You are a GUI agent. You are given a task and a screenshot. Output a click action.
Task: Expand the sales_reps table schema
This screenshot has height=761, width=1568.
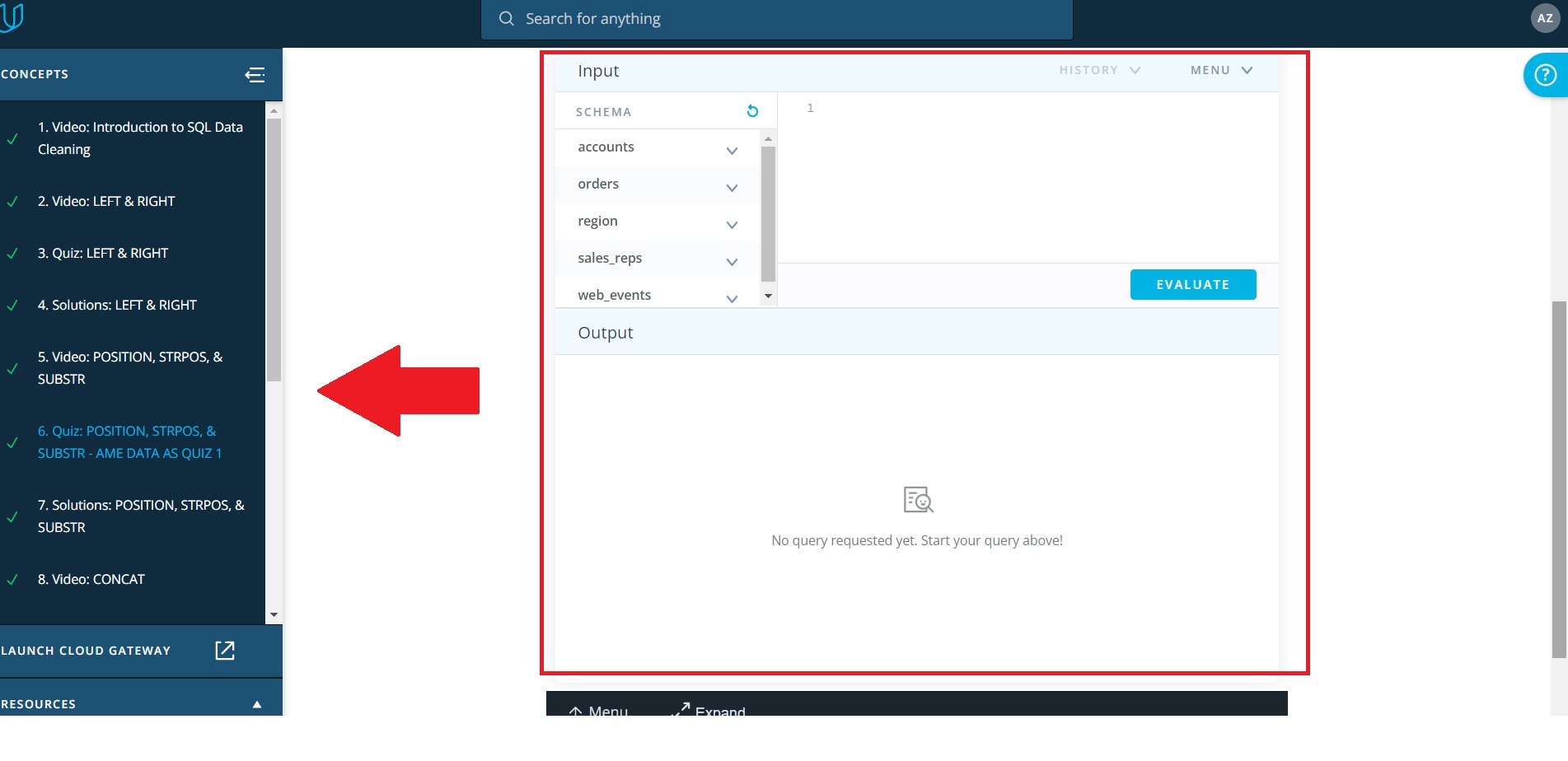(731, 262)
